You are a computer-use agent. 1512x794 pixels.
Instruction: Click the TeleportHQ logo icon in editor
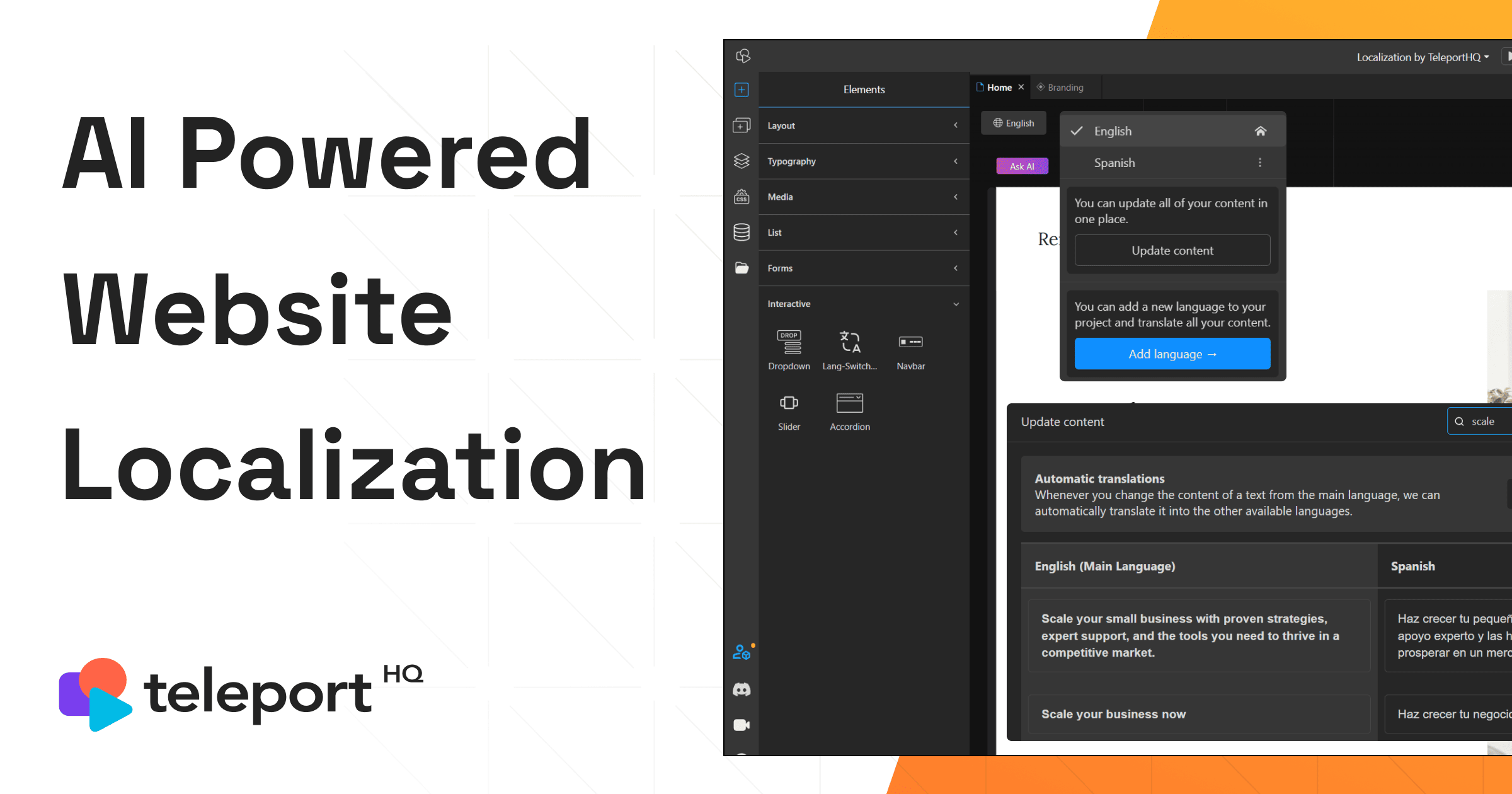pos(743,56)
